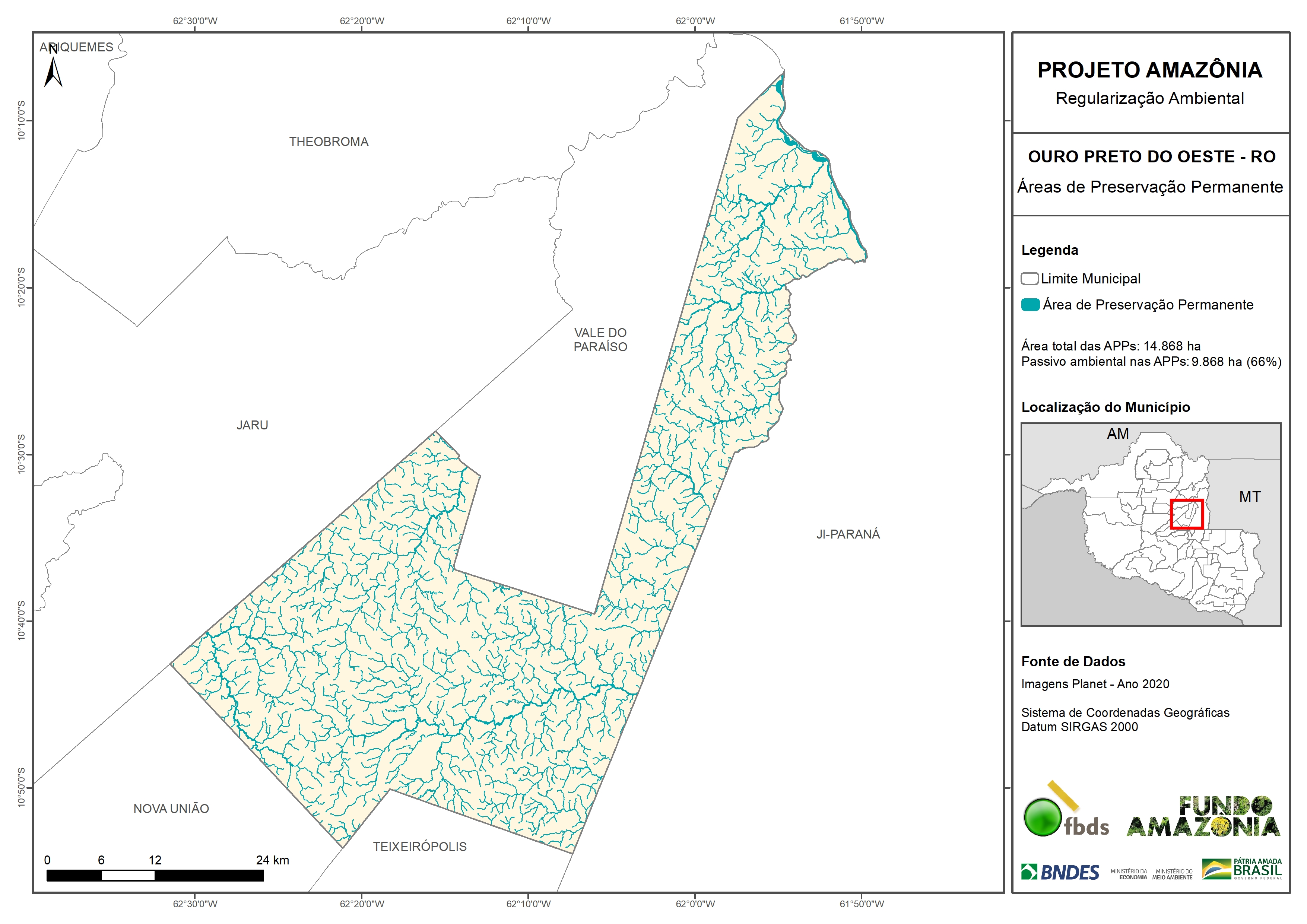Click the VALE DO PARAÍSO label

(600, 340)
